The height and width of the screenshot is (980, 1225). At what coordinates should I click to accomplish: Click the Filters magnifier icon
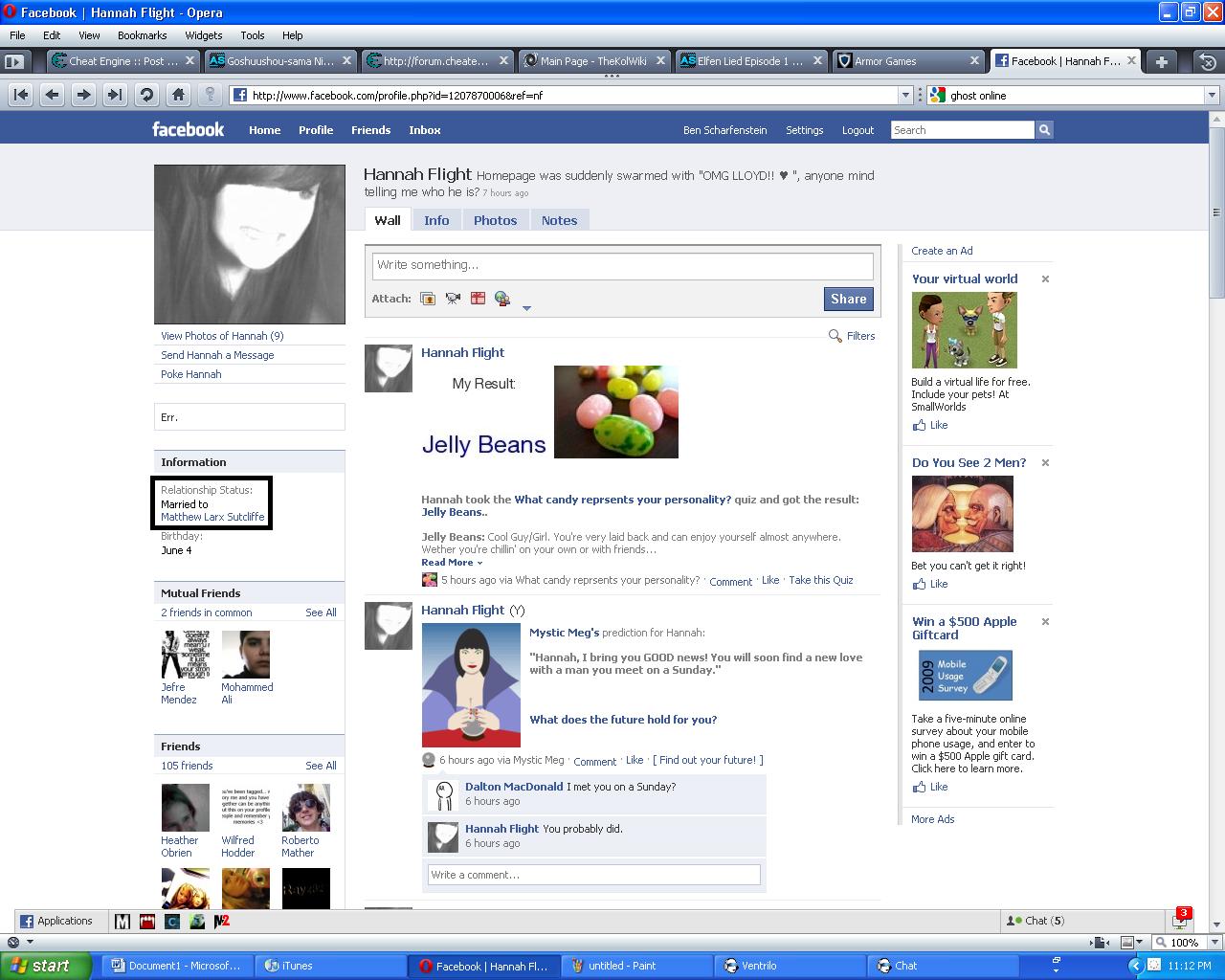pos(835,336)
